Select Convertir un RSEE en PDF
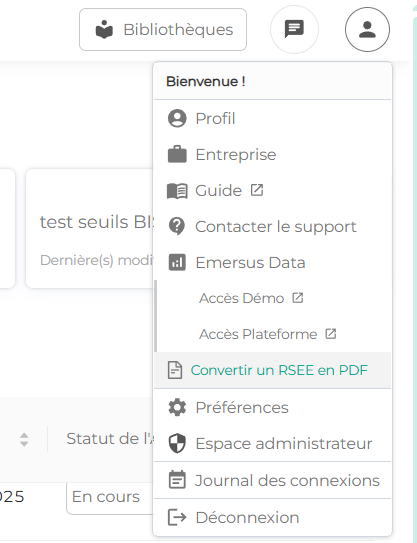 click(x=272, y=370)
